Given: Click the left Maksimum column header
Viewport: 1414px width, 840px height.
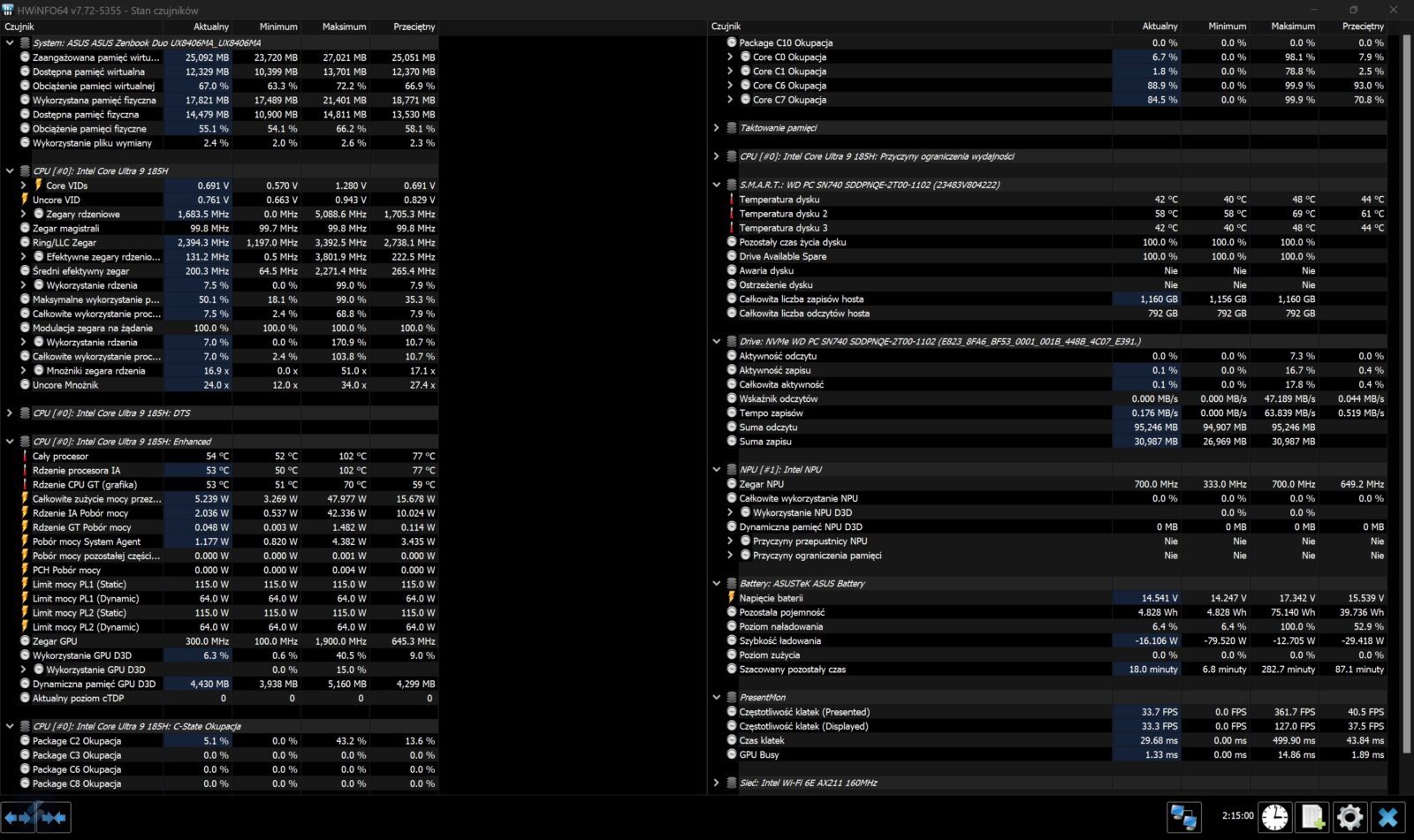Looking at the screenshot, I should click(x=344, y=26).
